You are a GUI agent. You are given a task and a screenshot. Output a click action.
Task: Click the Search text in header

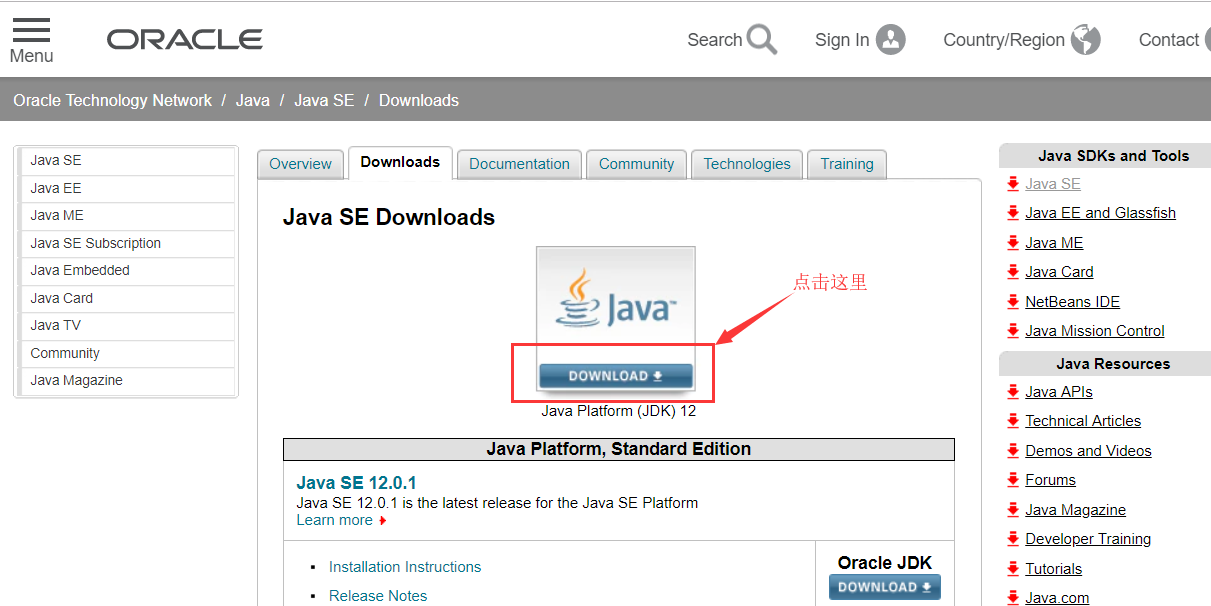click(x=714, y=40)
